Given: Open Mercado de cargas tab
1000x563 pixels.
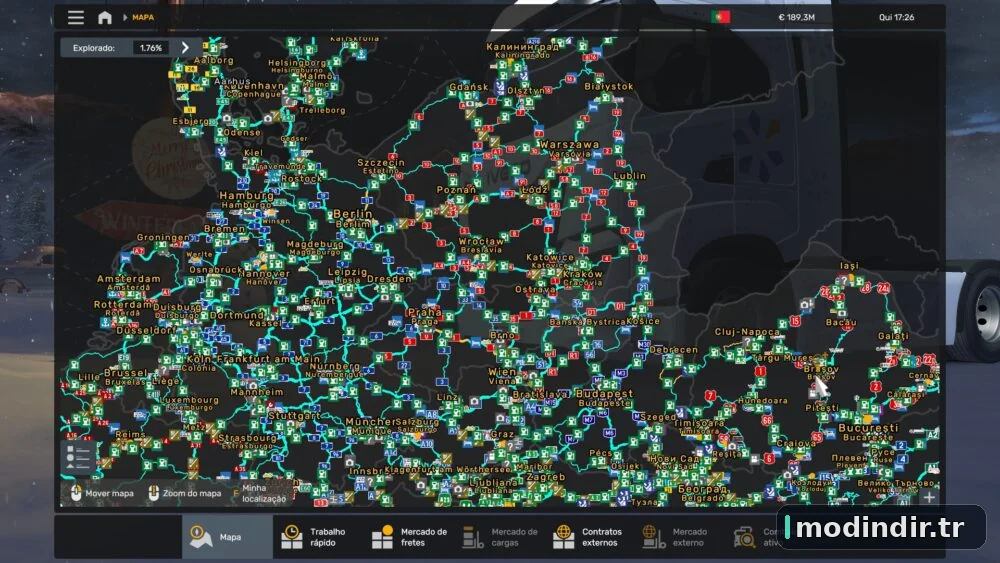Looking at the screenshot, I should click(x=499, y=537).
